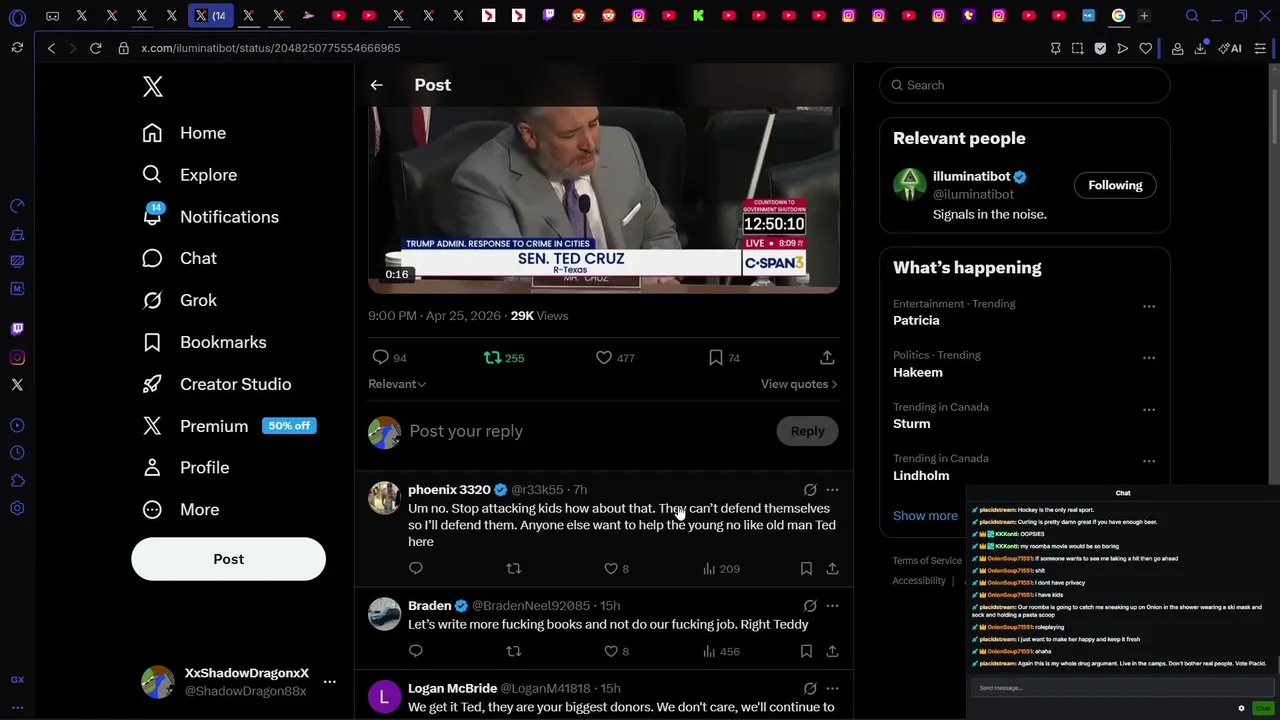Open illuminatibot profile in Relevant people
Image resolution: width=1280 pixels, height=720 pixels.
click(x=971, y=177)
